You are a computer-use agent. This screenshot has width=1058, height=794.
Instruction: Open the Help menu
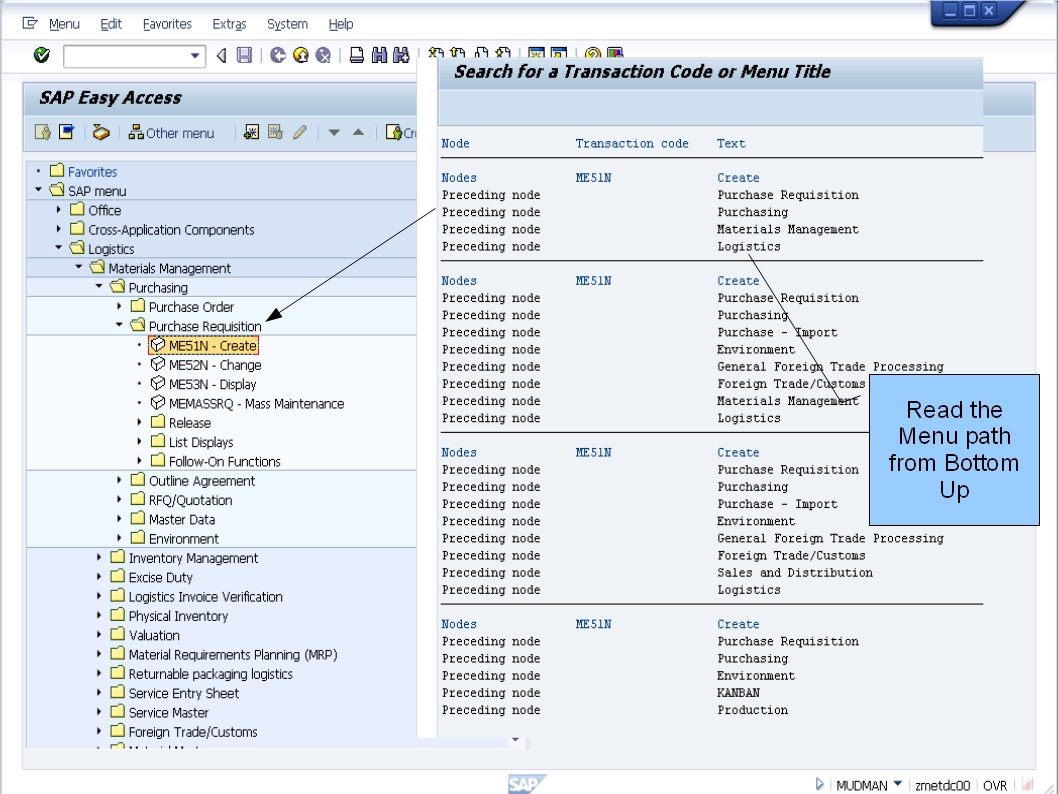(341, 24)
